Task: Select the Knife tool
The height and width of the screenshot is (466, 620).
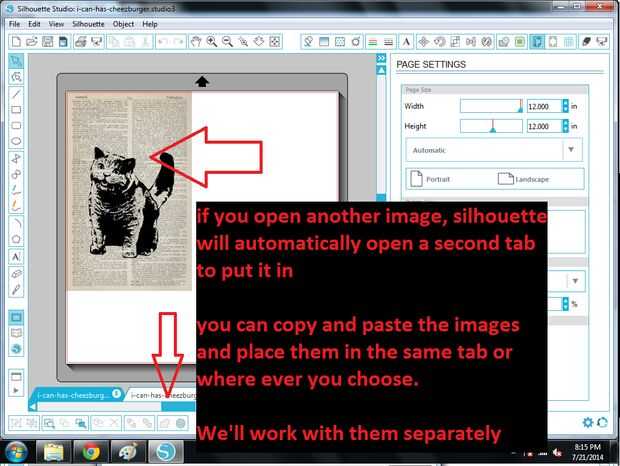Action: pos(16,290)
